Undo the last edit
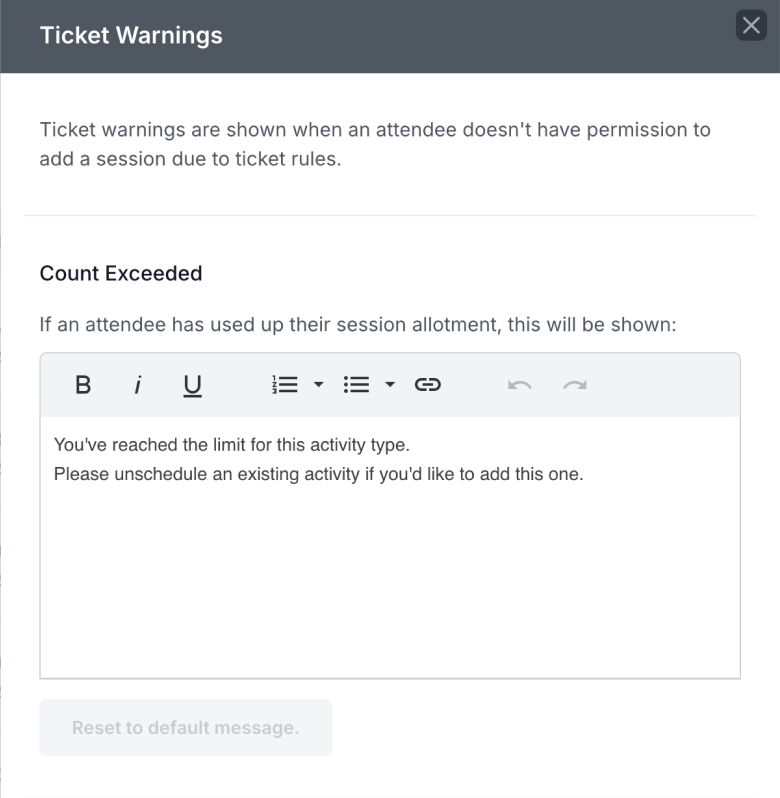The height and width of the screenshot is (798, 780). (x=519, y=385)
